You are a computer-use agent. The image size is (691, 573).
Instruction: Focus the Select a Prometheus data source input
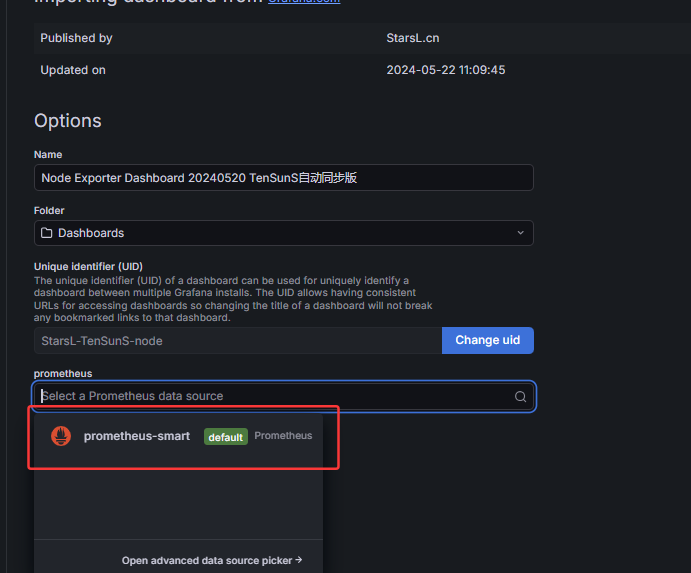click(x=284, y=396)
